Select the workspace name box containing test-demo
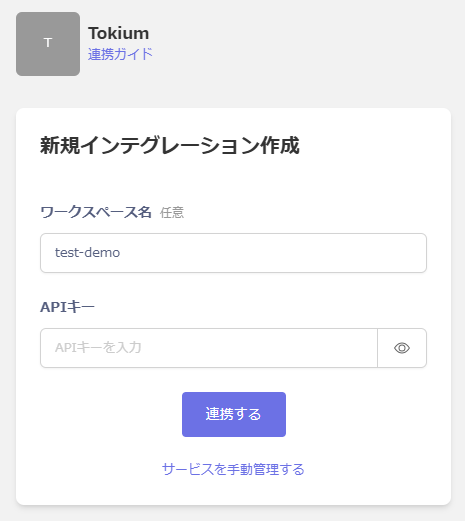Viewport: 465px width, 521px height. [x=233, y=253]
